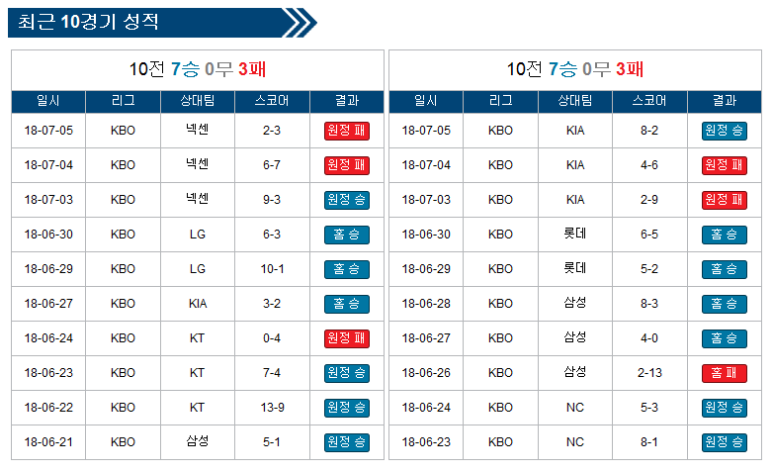Click the 홈 승 badge beside score 10-1

click(347, 269)
